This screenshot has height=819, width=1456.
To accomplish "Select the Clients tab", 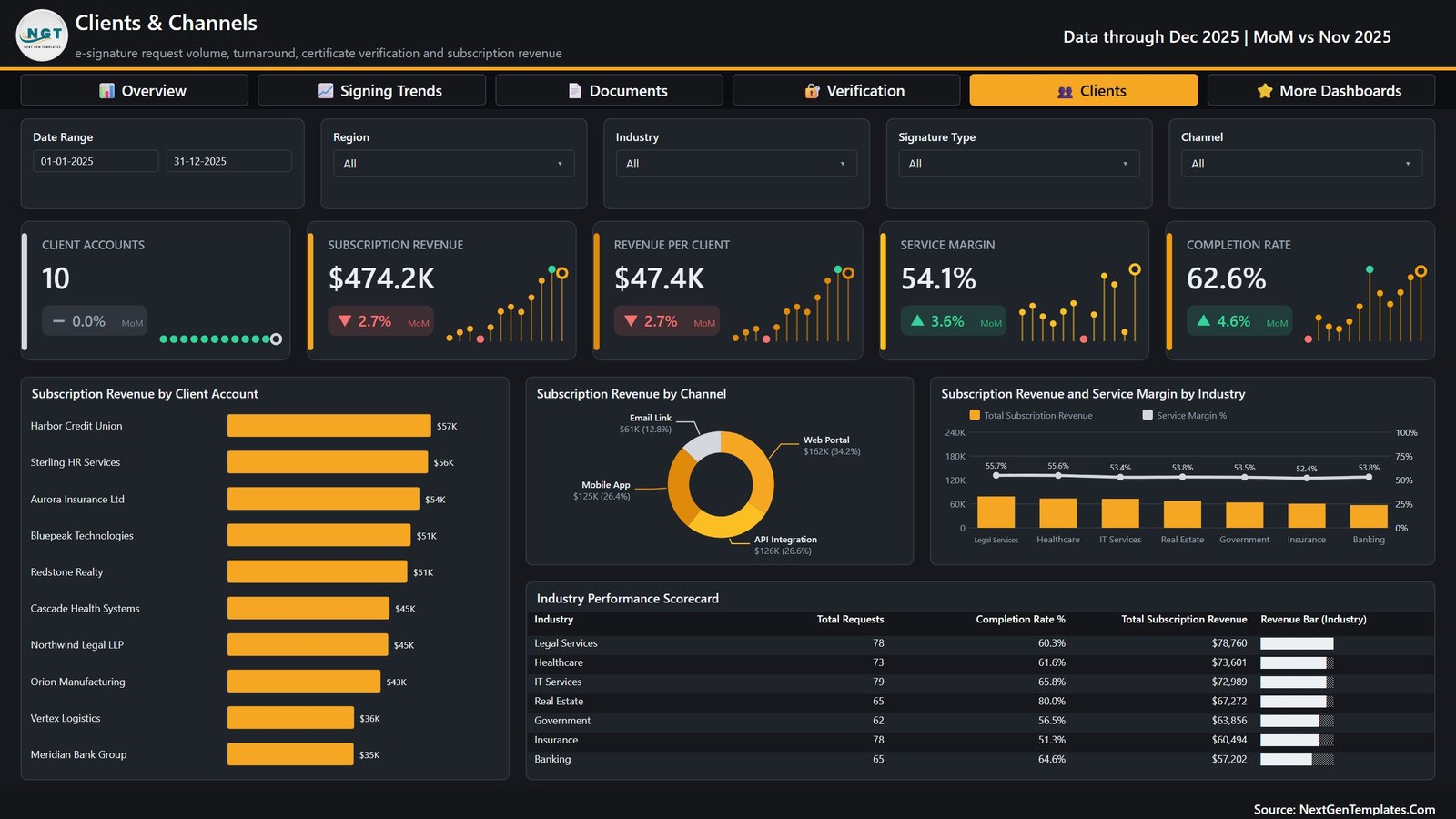I will click(1084, 90).
